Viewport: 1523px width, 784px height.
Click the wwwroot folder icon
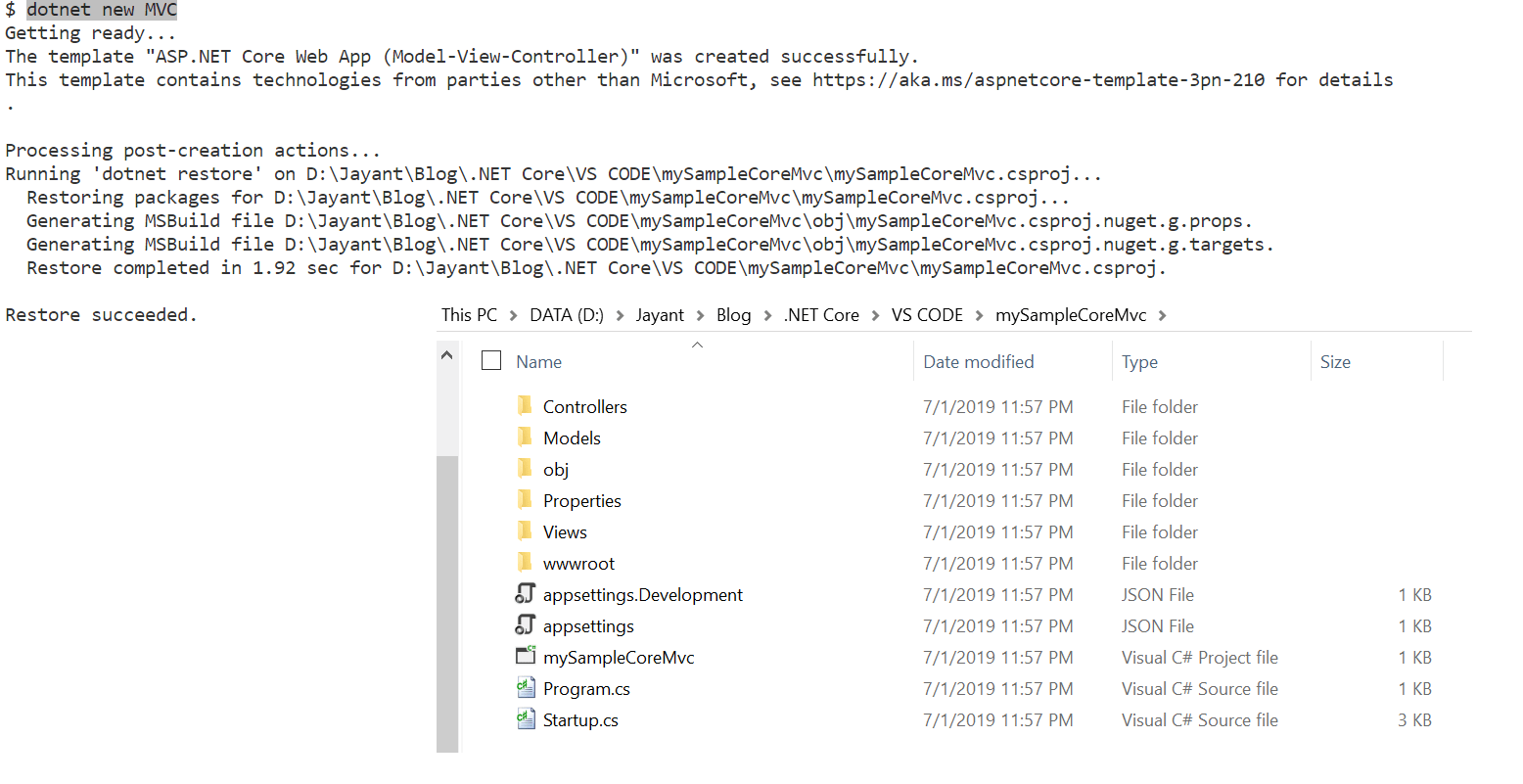coord(525,563)
